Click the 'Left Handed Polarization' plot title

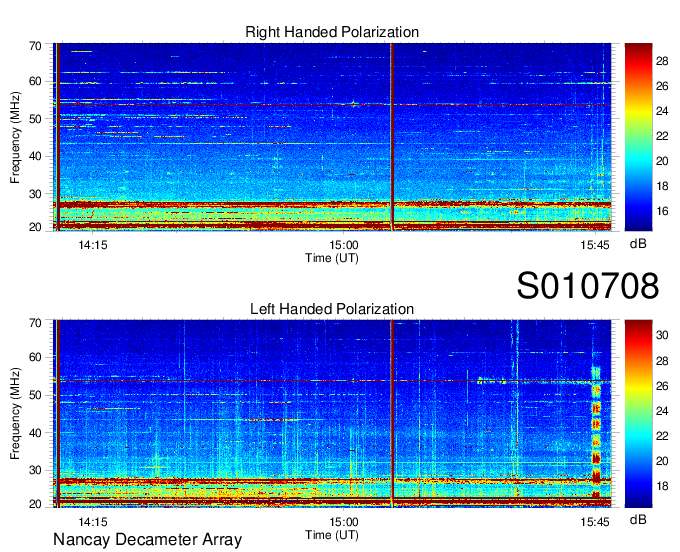coord(332,309)
